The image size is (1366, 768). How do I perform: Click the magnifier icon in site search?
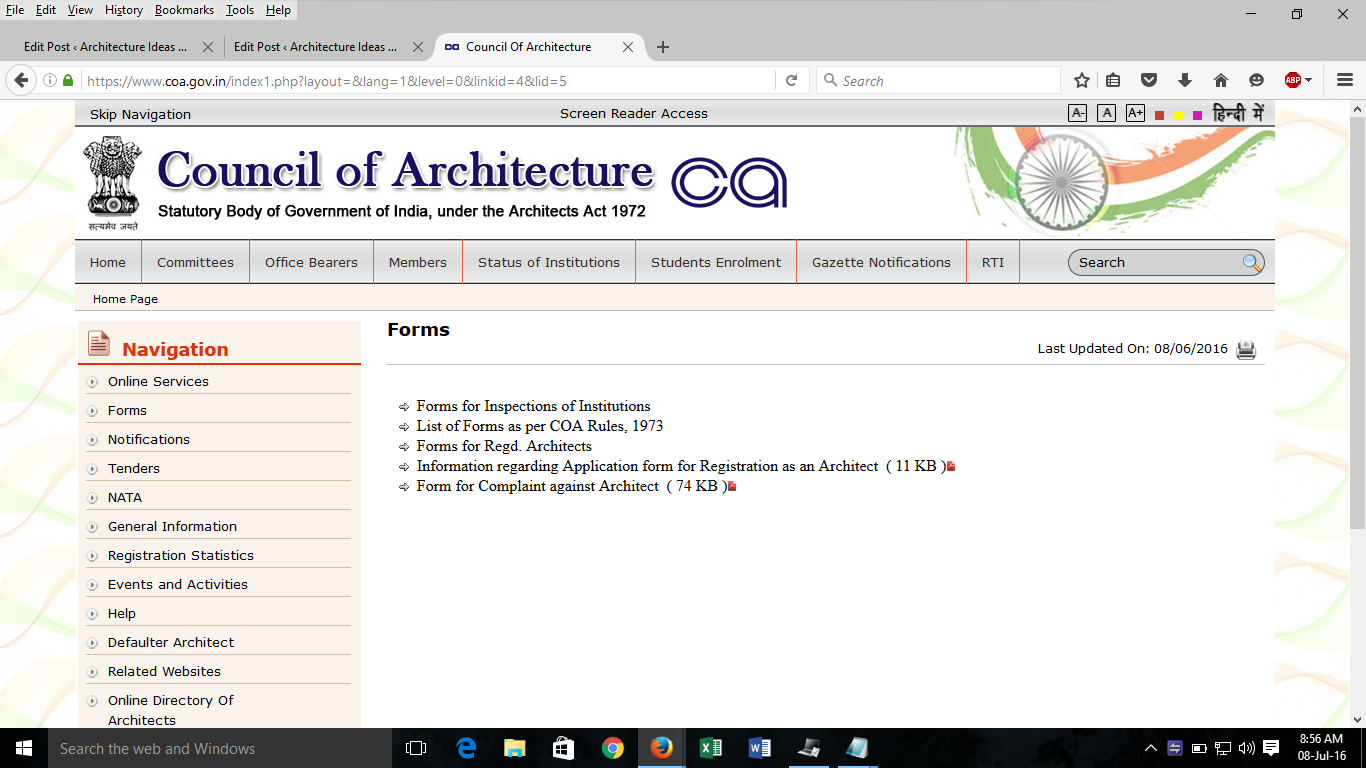(1251, 262)
